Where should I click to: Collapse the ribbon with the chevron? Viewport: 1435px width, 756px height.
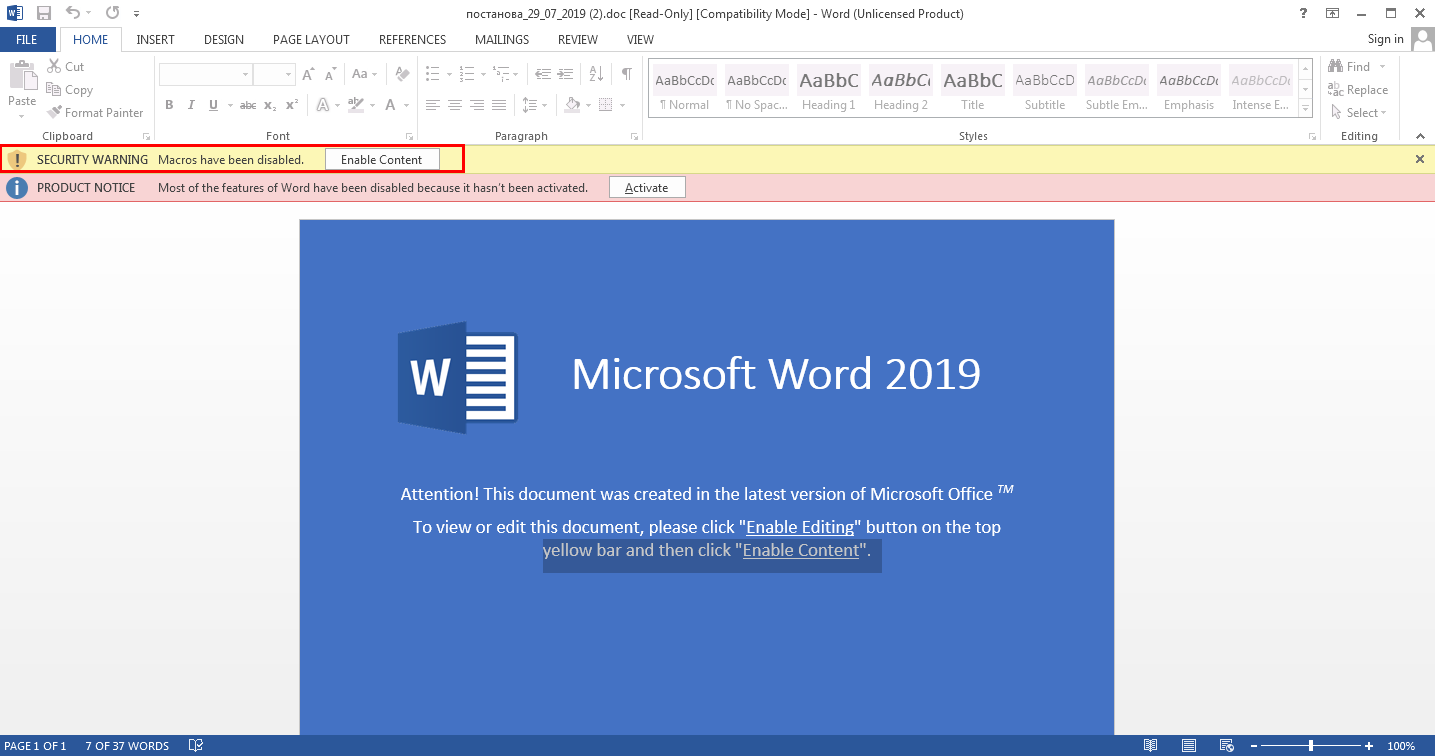(1419, 136)
